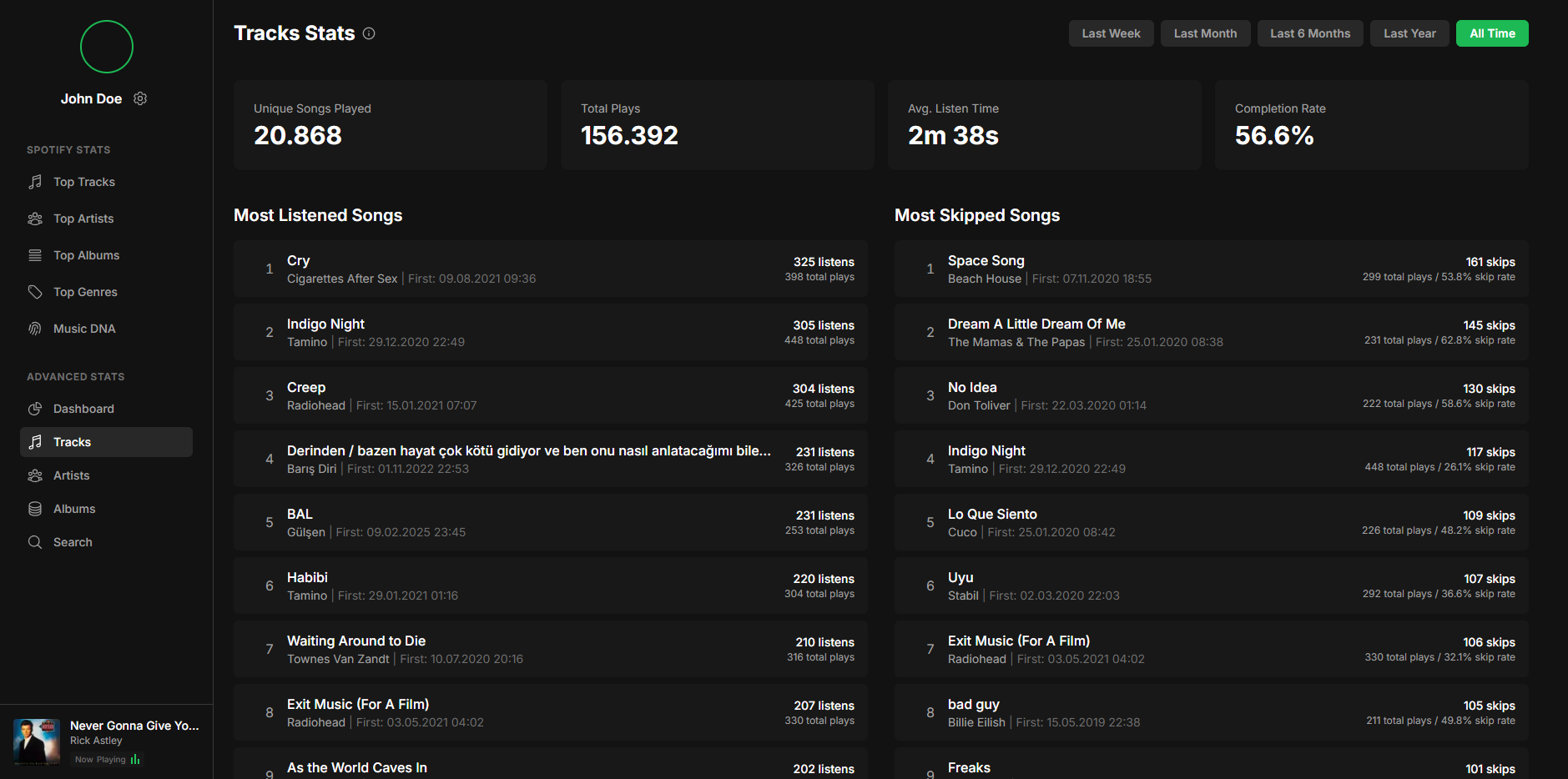Go to Artists in Advanced Stats

72,475
